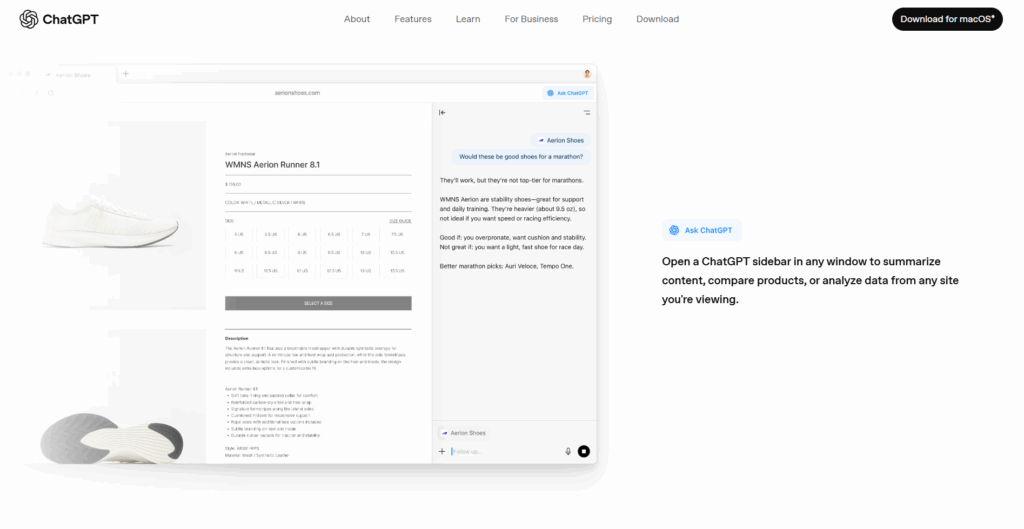Click the browser forward arrow
The width and height of the screenshot is (1024, 529).
point(36,93)
